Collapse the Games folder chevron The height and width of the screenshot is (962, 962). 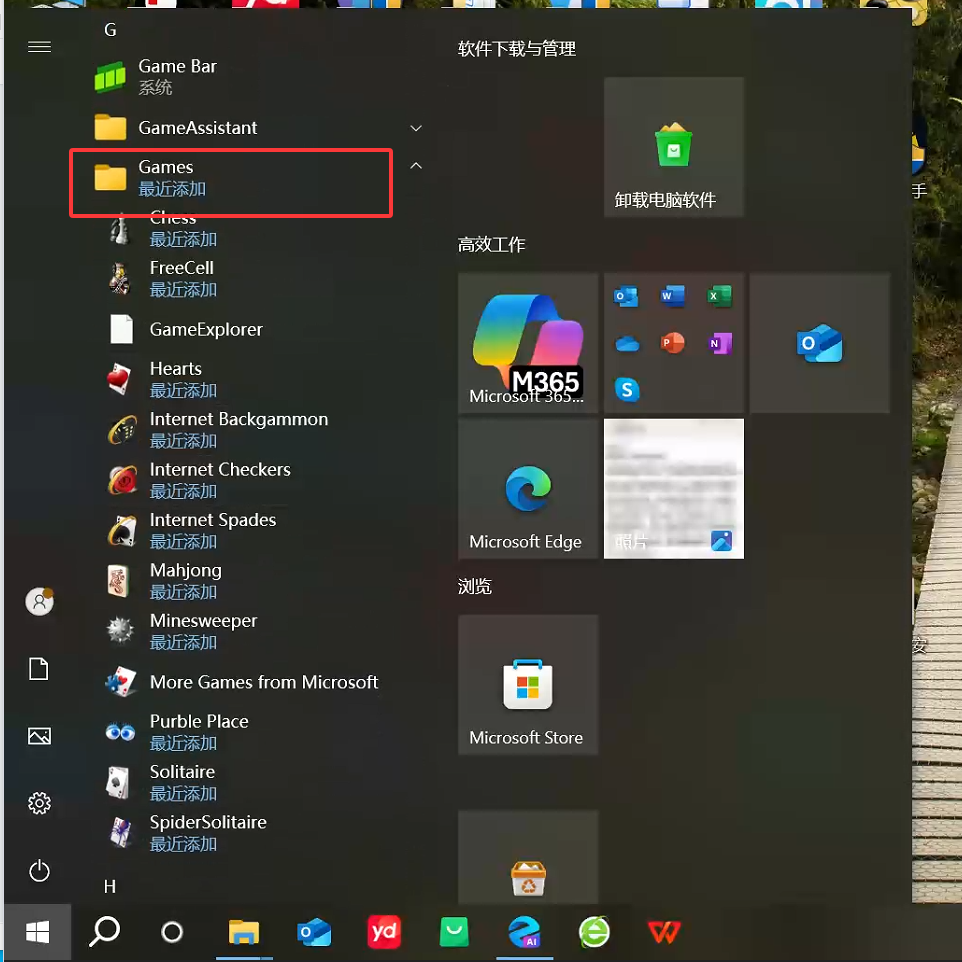tap(416, 166)
